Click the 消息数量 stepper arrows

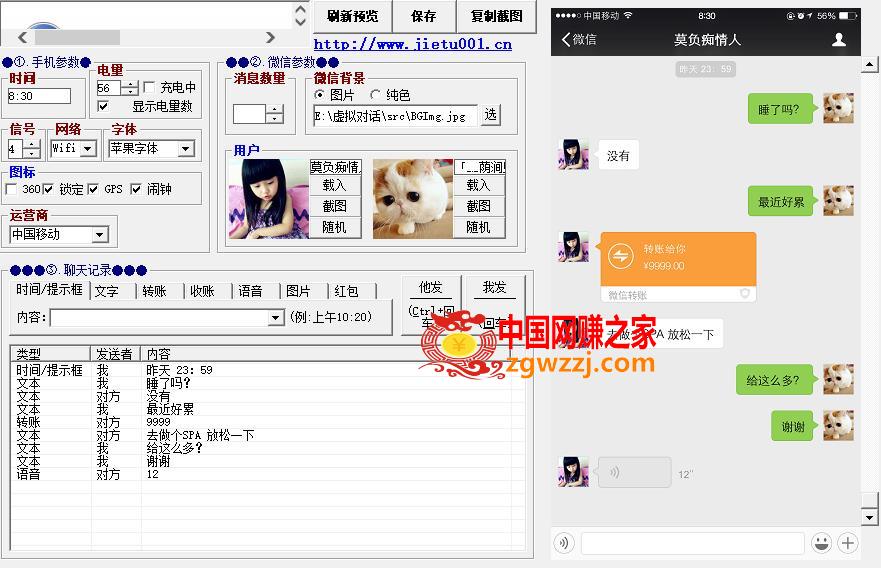(x=275, y=114)
